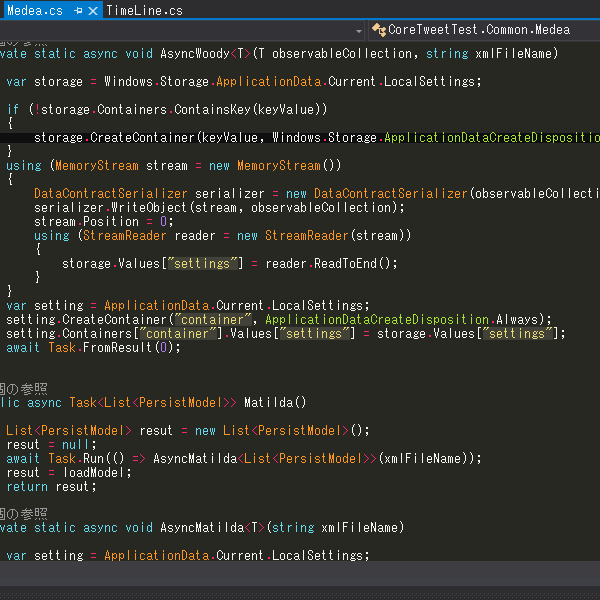The height and width of the screenshot is (600, 600).
Task: Open the left navigation bar dropdown arrow
Action: click(x=359, y=31)
